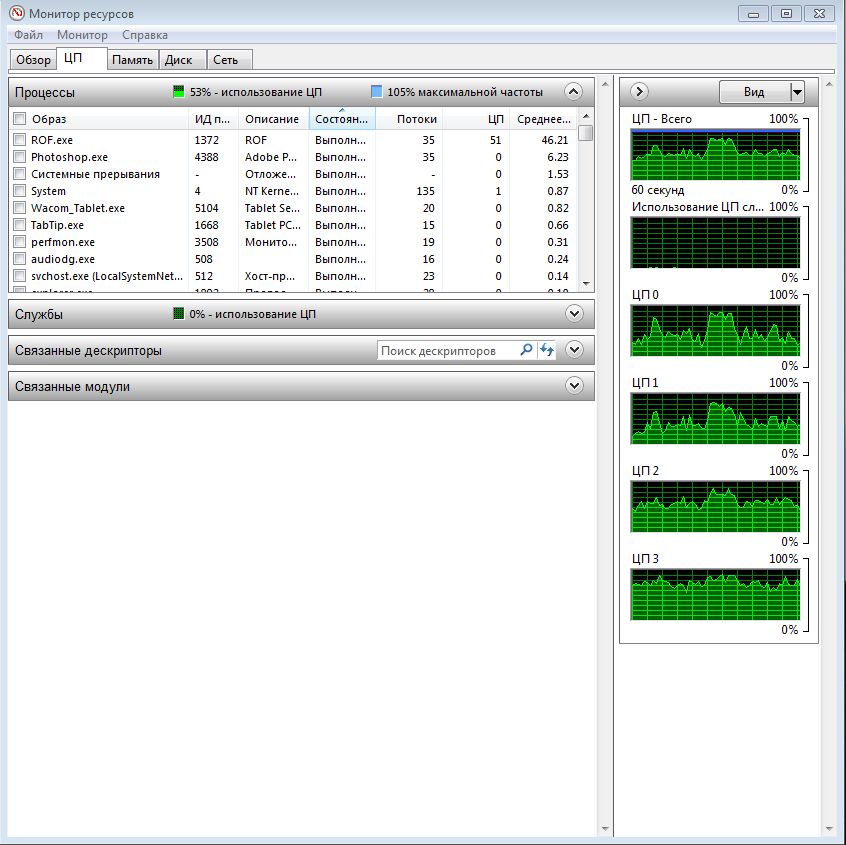Sort processes by the Потоки column
846x845 pixels.
410,119
